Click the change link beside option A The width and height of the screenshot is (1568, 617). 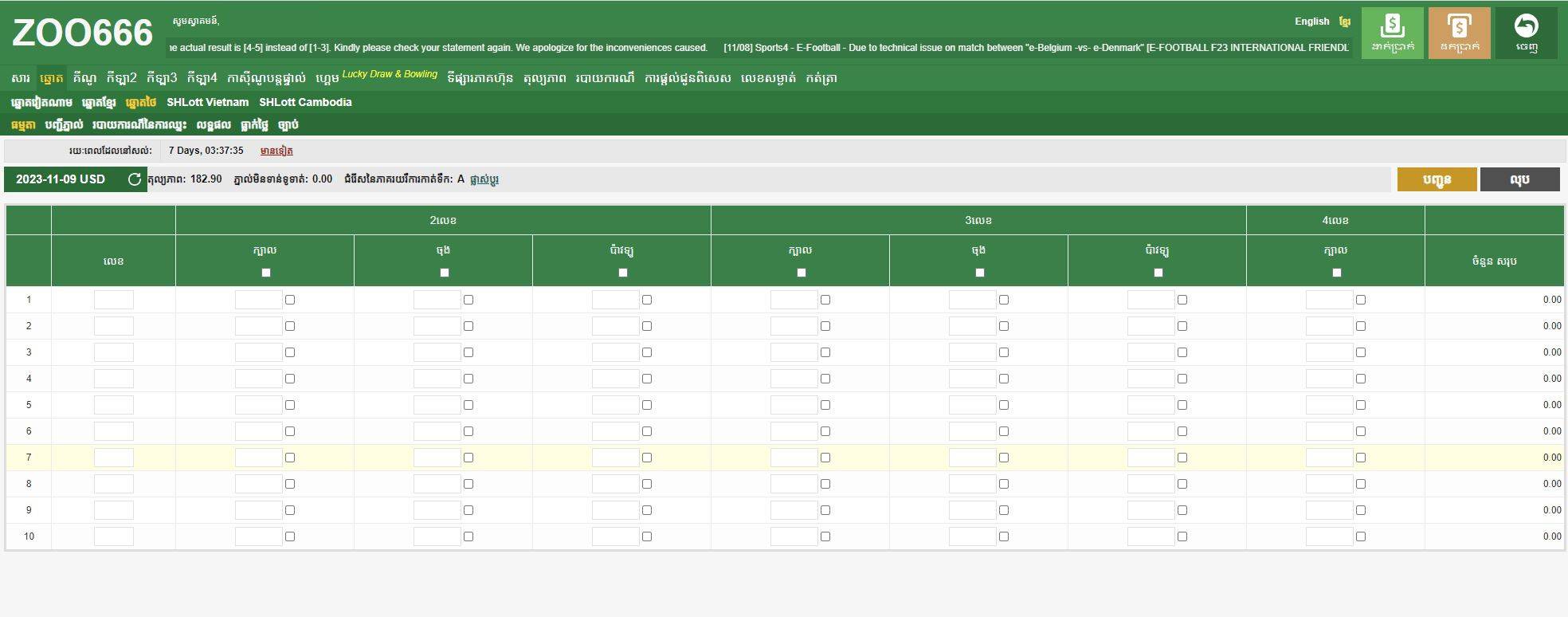tap(484, 179)
